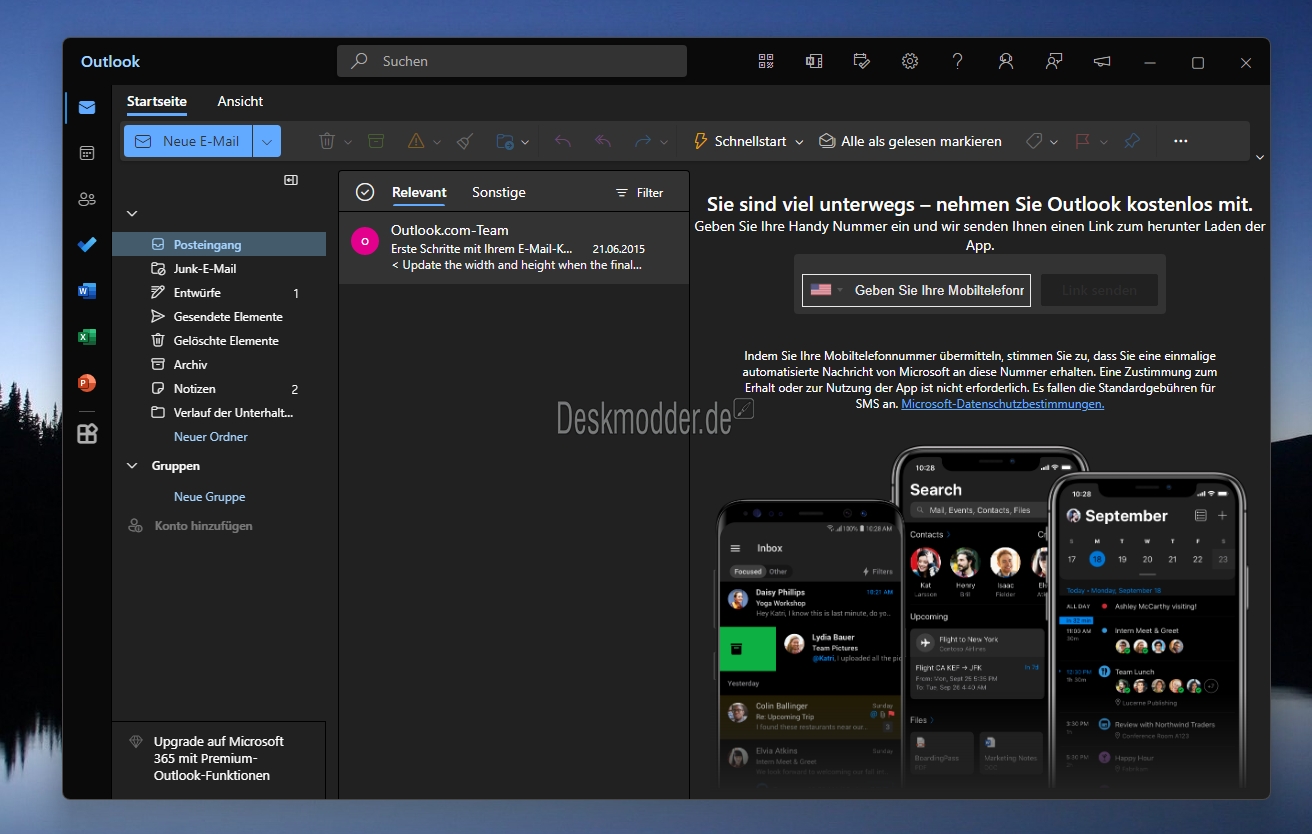Open report junk dropdown arrow
The height and width of the screenshot is (834, 1312).
pyautogui.click(x=437, y=142)
